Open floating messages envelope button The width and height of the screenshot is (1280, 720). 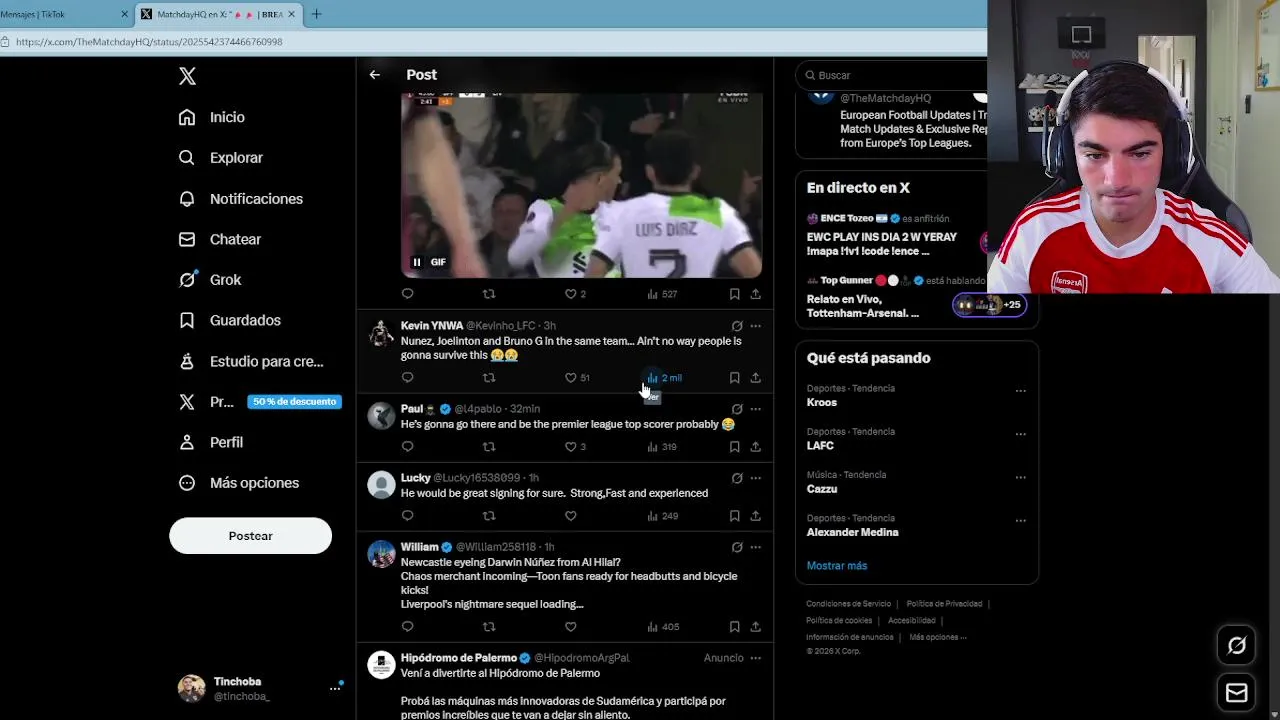(x=1237, y=693)
